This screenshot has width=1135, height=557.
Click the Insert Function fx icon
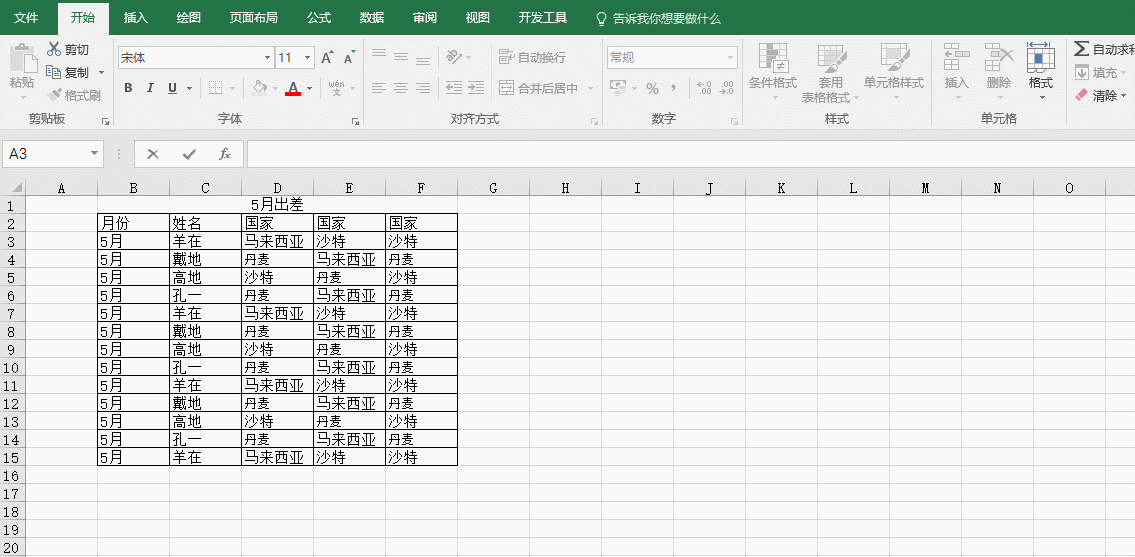(x=225, y=154)
